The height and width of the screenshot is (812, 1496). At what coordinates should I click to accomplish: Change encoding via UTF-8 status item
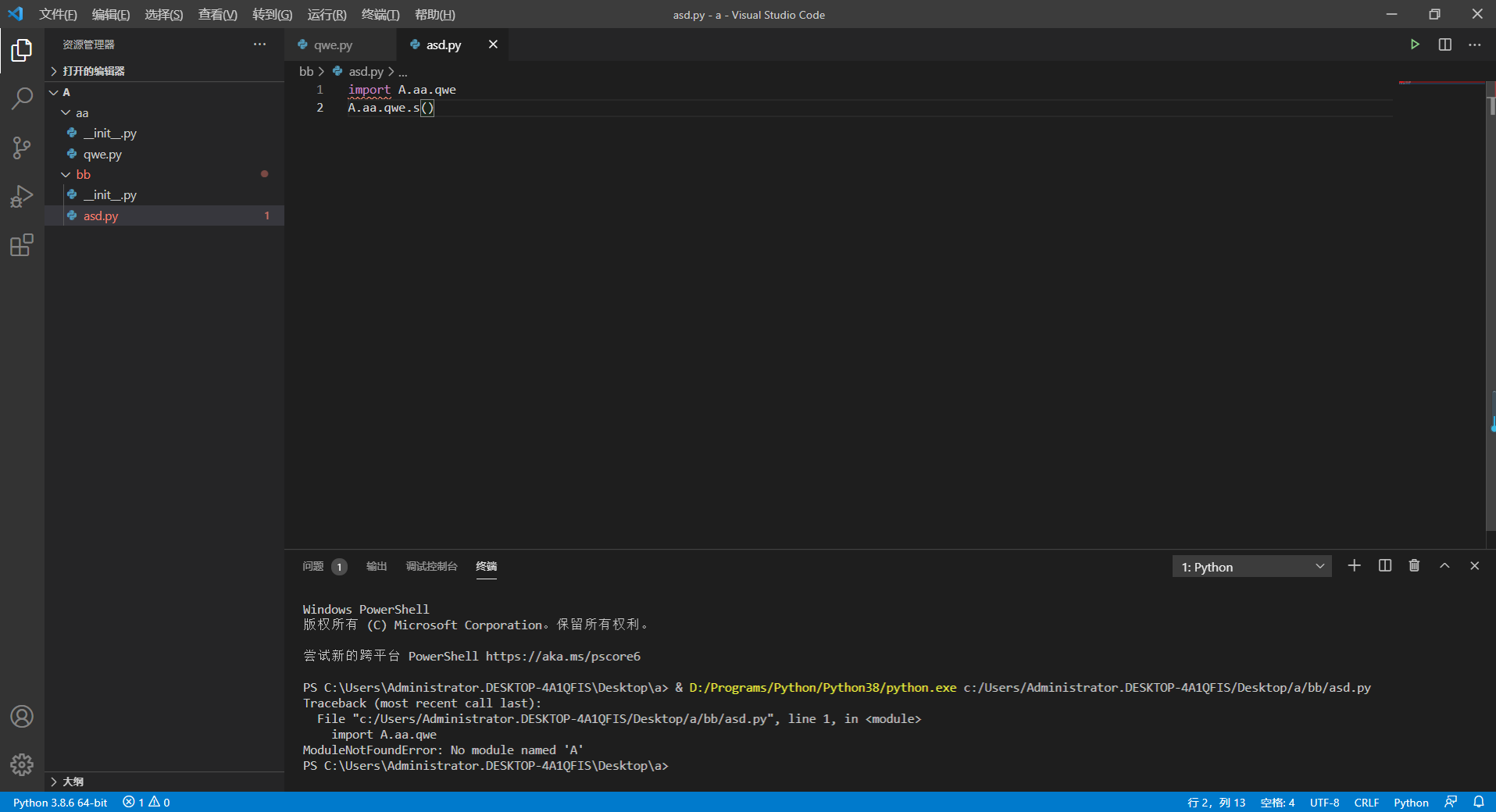click(1324, 803)
